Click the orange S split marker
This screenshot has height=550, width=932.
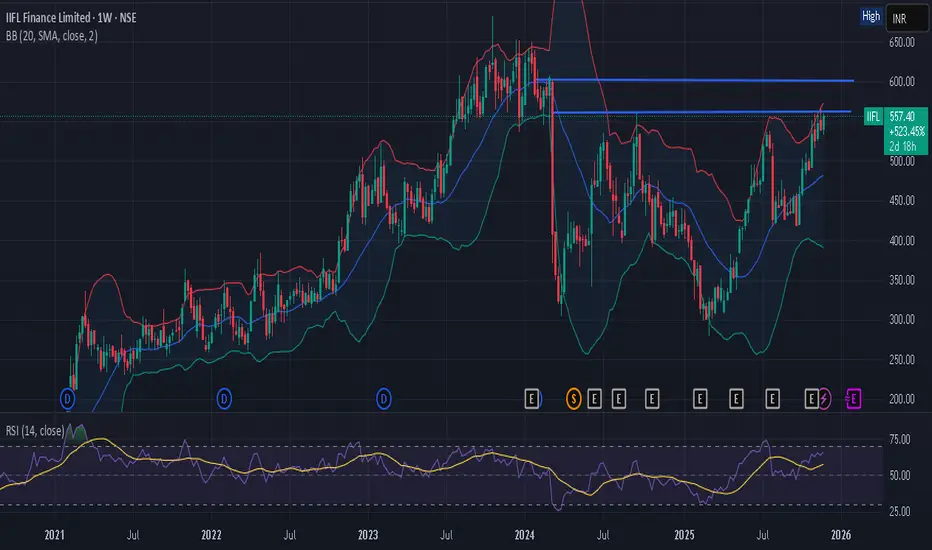[574, 398]
